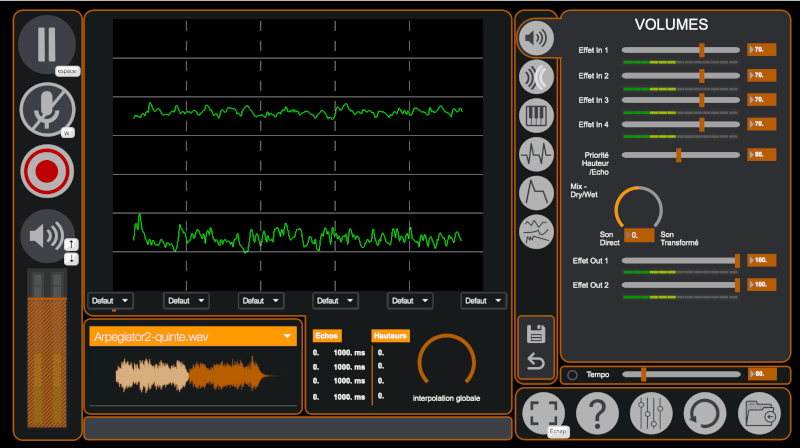Toggle fullscreen mode icon
800x448 pixels.
pyautogui.click(x=543, y=412)
